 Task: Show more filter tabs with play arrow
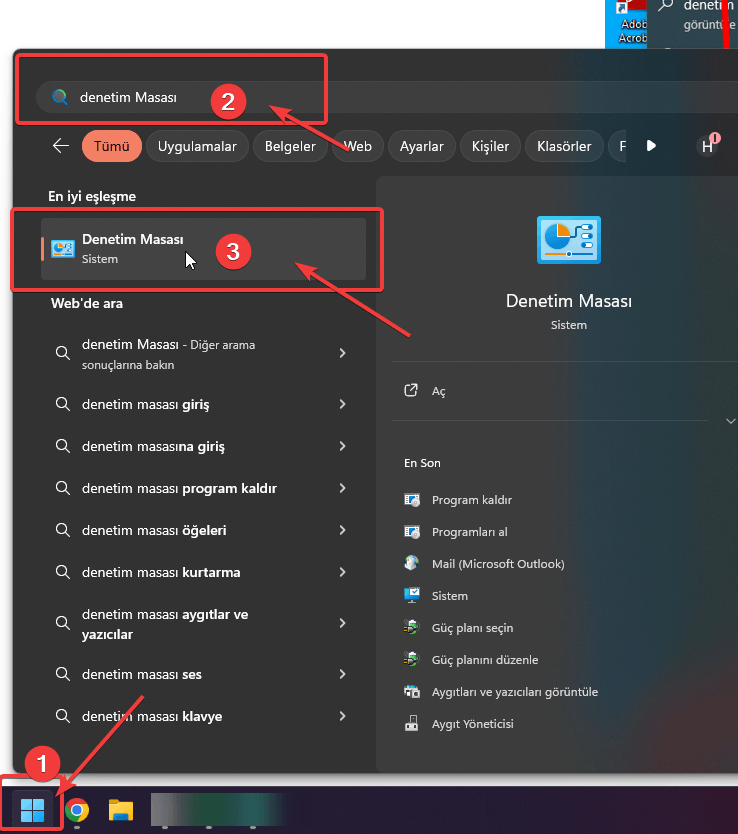pyautogui.click(x=651, y=146)
